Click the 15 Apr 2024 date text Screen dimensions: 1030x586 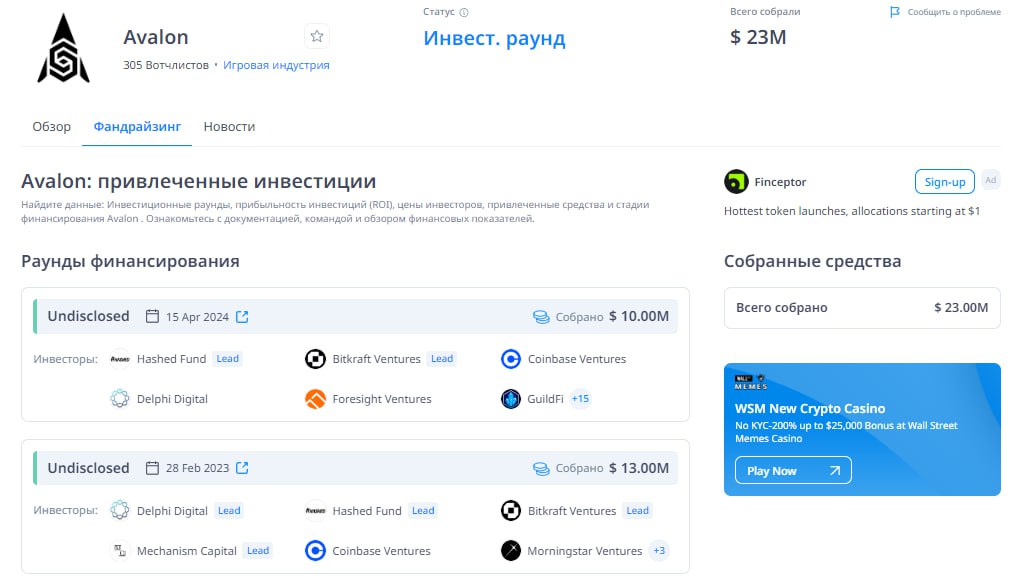pos(197,317)
